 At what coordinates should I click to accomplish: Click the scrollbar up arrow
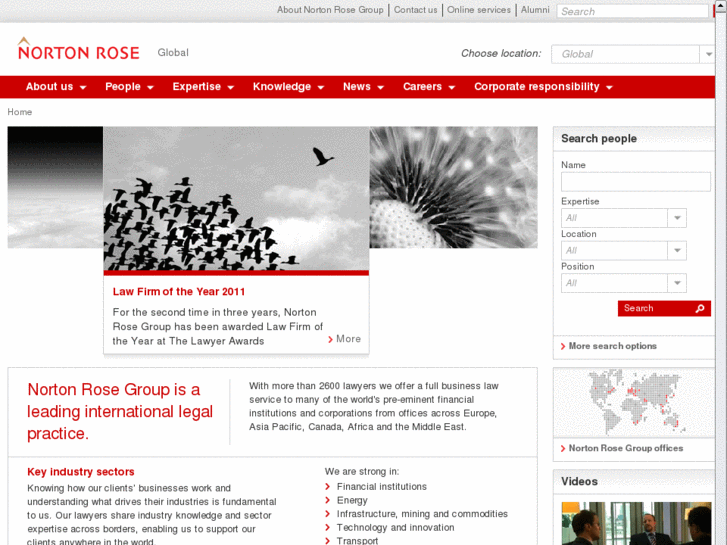pos(720,8)
